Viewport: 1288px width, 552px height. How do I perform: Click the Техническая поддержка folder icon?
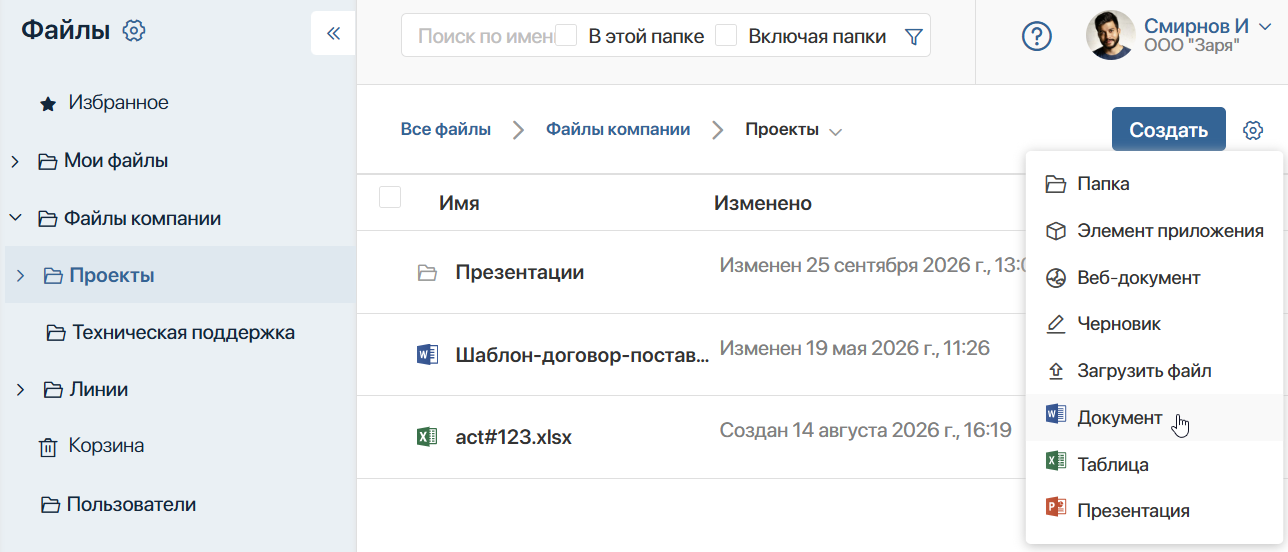(x=56, y=333)
